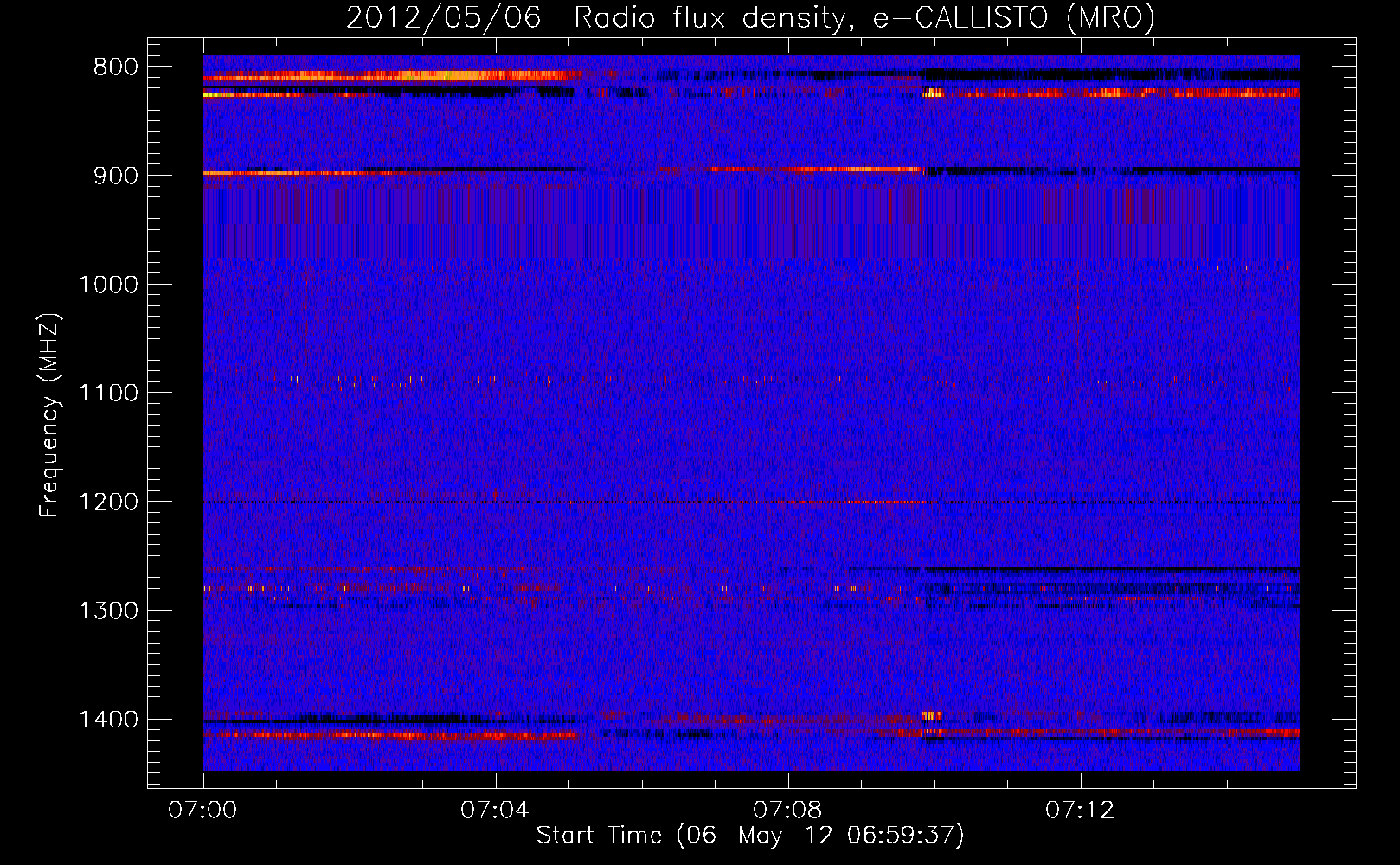The height and width of the screenshot is (865, 1400).
Task: Click the 1300 frequency tick label
Action: pyautogui.click(x=108, y=612)
